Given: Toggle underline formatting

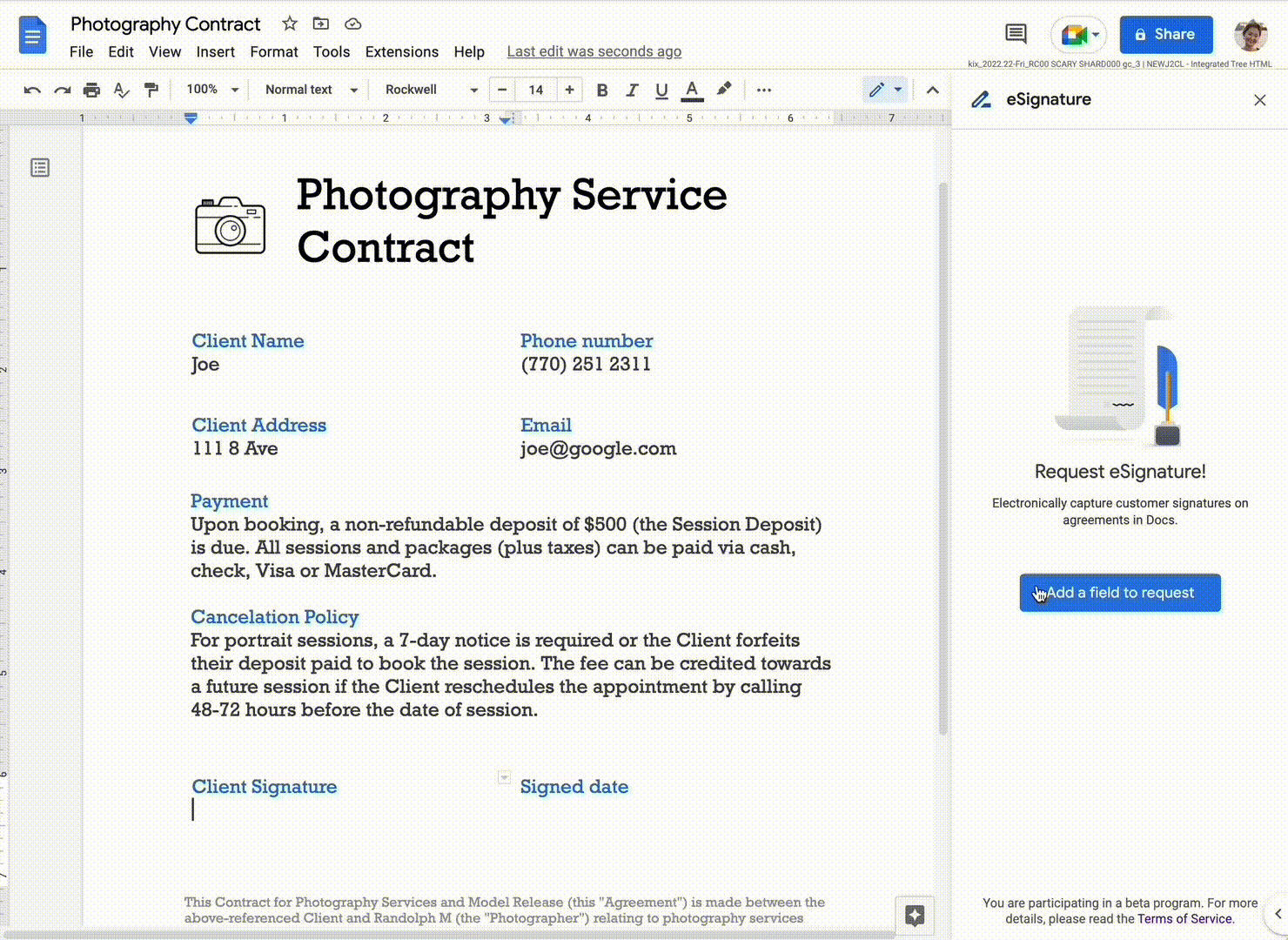Looking at the screenshot, I should tap(661, 90).
